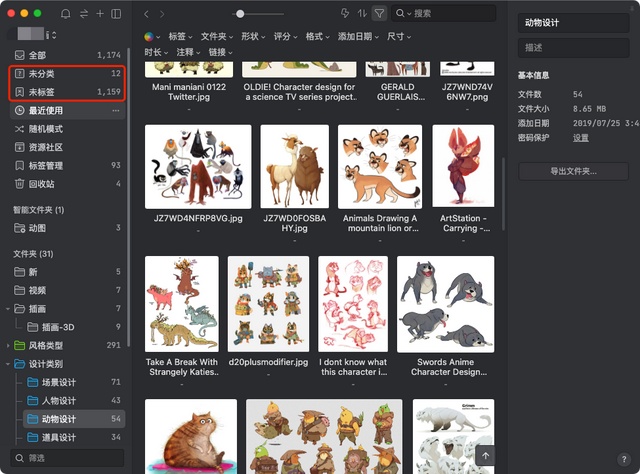Click the lightning bolt icon
Screen dimensions: 640x474
345,13
